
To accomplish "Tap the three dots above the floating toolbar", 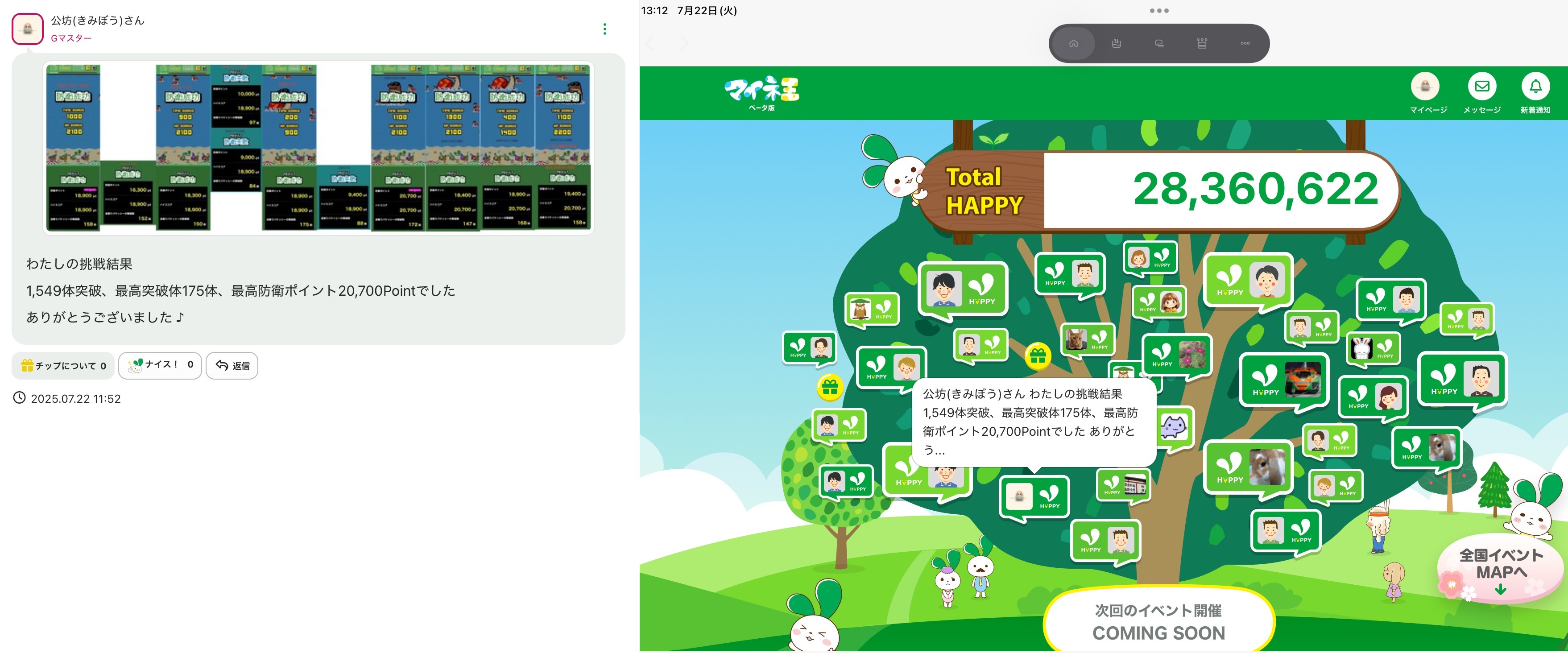I will (x=1159, y=10).
